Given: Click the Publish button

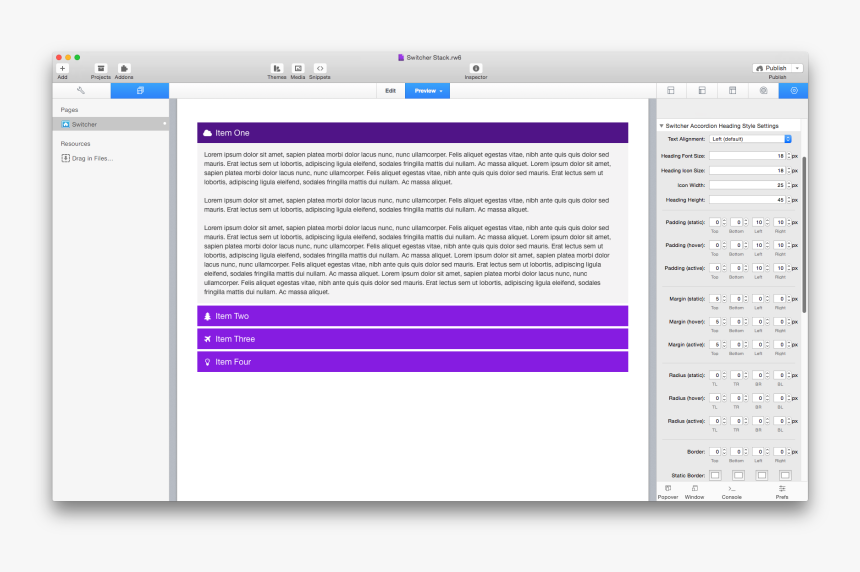Looking at the screenshot, I should click(x=772, y=68).
